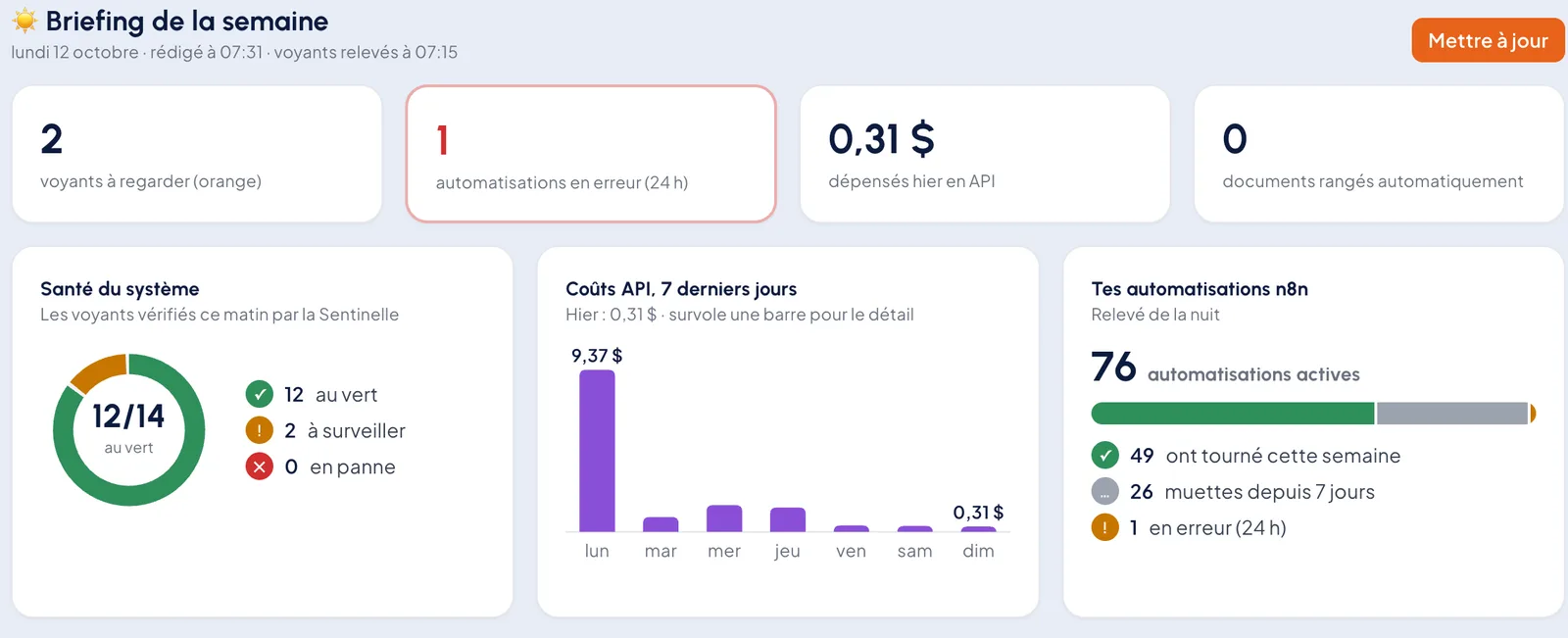
Task: Click the "Coûts API, 7 derniers jours" heading
Action: click(x=681, y=289)
